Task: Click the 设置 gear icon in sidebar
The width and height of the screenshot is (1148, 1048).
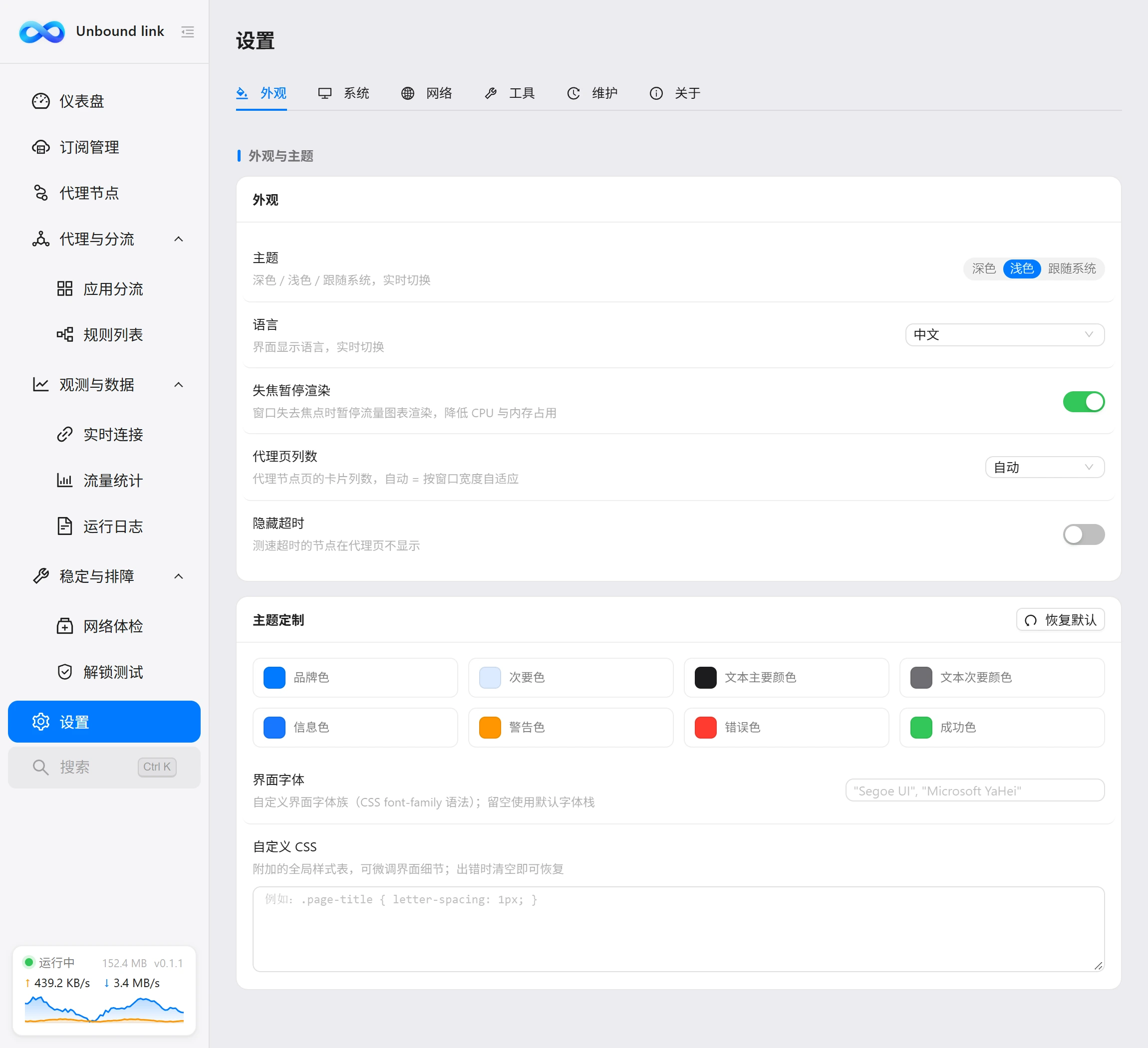Action: (41, 722)
